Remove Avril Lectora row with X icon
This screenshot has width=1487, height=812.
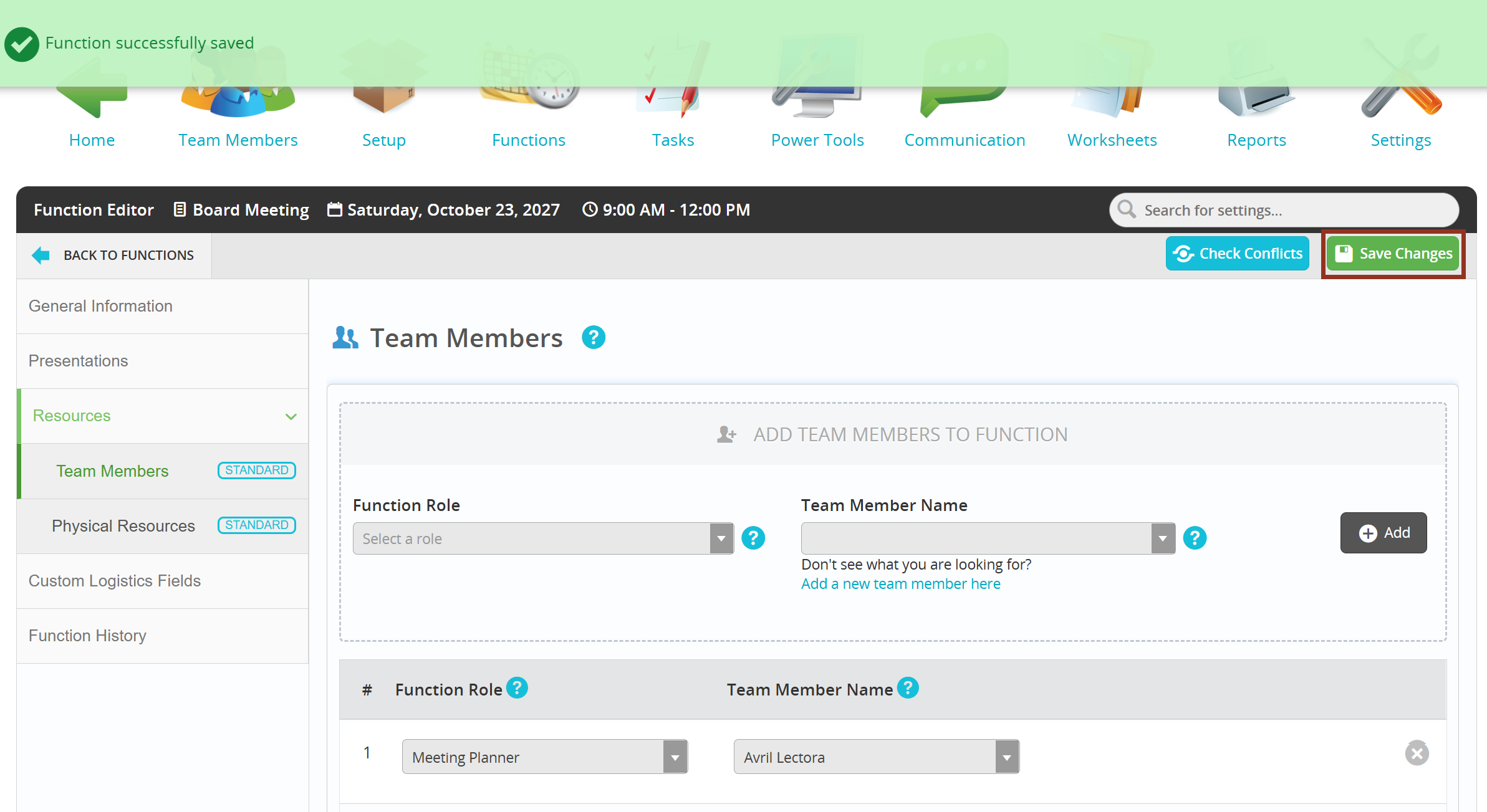[1417, 753]
